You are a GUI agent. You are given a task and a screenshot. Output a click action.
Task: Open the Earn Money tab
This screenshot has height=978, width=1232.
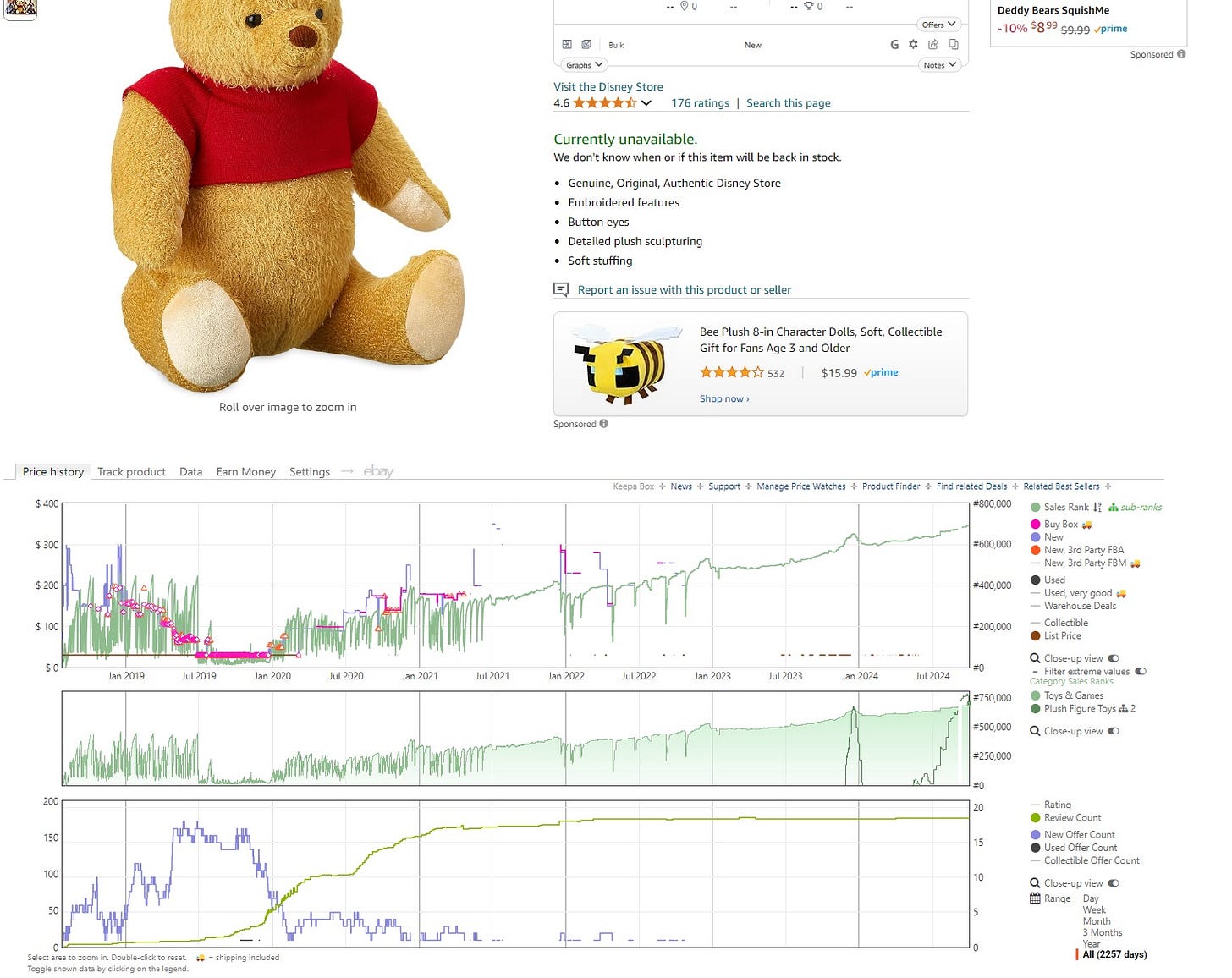tap(245, 472)
